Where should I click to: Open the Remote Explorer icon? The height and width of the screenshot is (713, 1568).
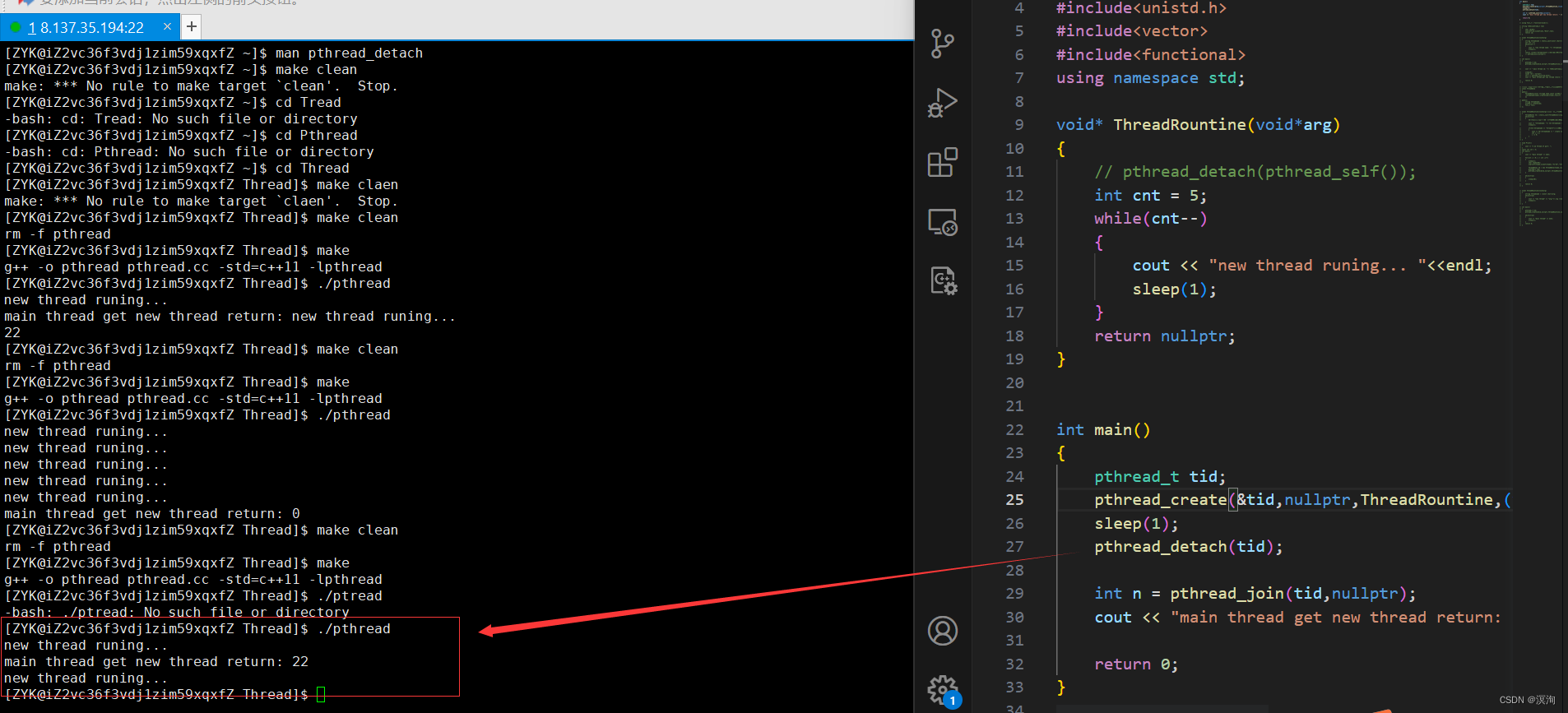pyautogui.click(x=943, y=222)
